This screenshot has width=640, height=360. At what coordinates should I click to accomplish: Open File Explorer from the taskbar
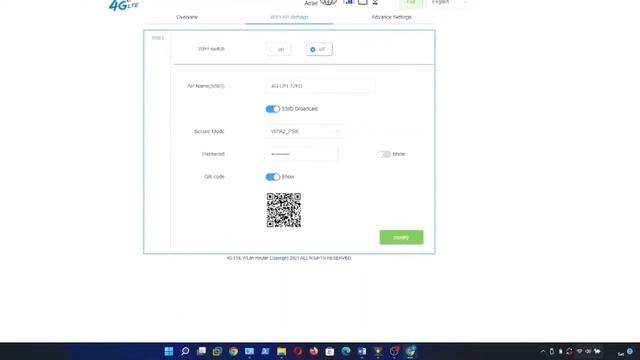click(282, 351)
